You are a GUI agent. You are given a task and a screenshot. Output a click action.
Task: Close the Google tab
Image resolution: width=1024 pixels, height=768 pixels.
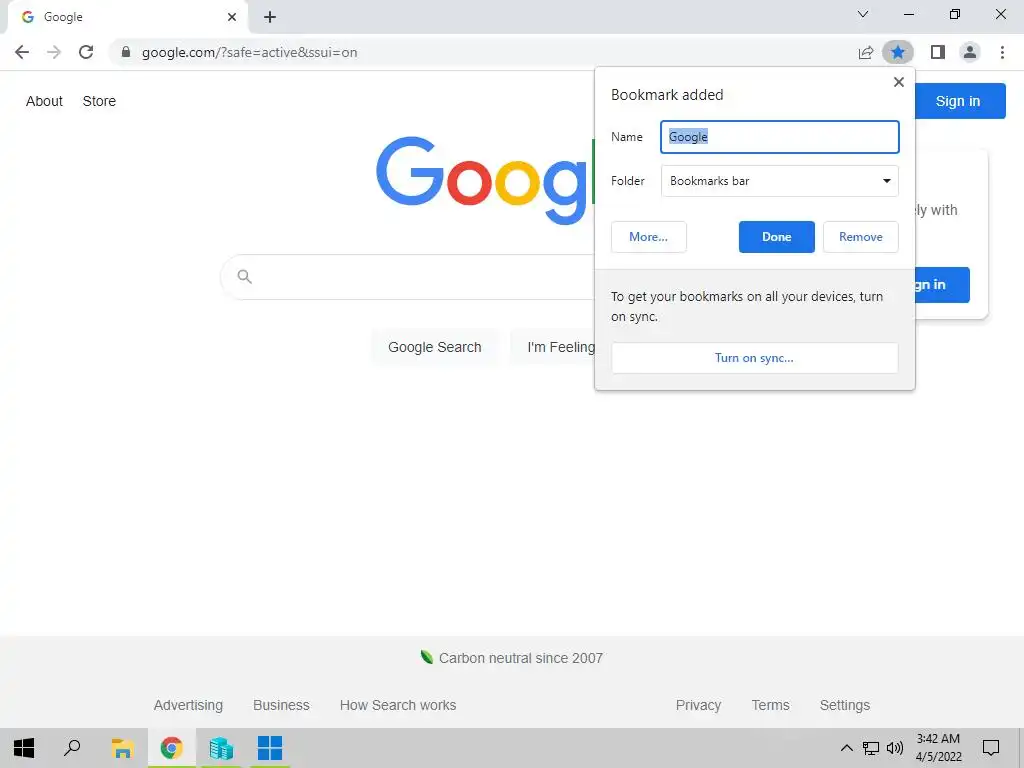click(x=232, y=17)
